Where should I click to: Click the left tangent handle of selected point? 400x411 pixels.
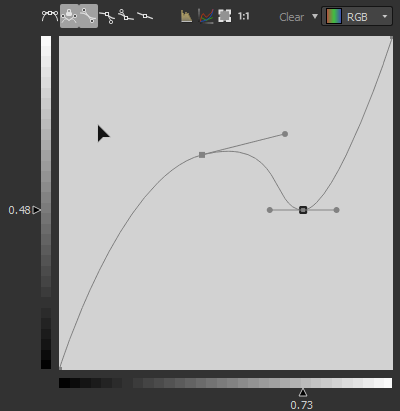[x=270, y=210]
